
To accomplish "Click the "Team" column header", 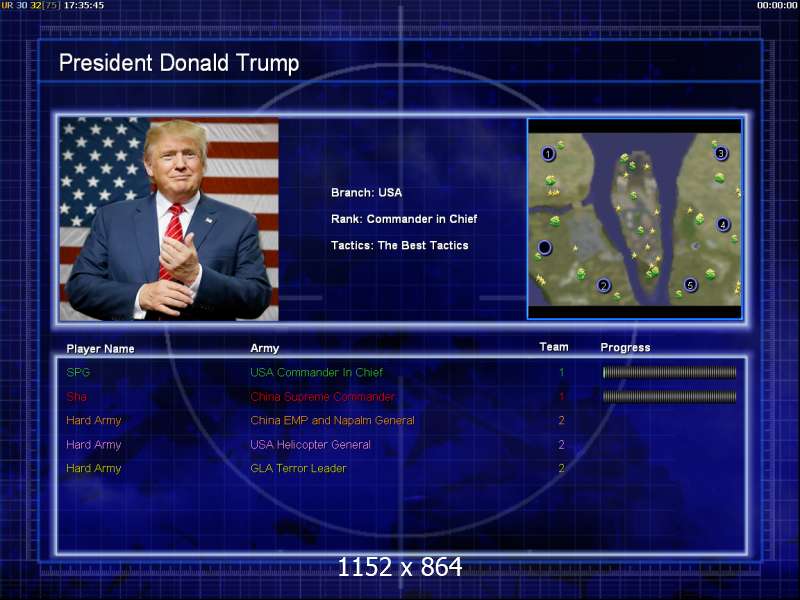I will click(x=554, y=347).
